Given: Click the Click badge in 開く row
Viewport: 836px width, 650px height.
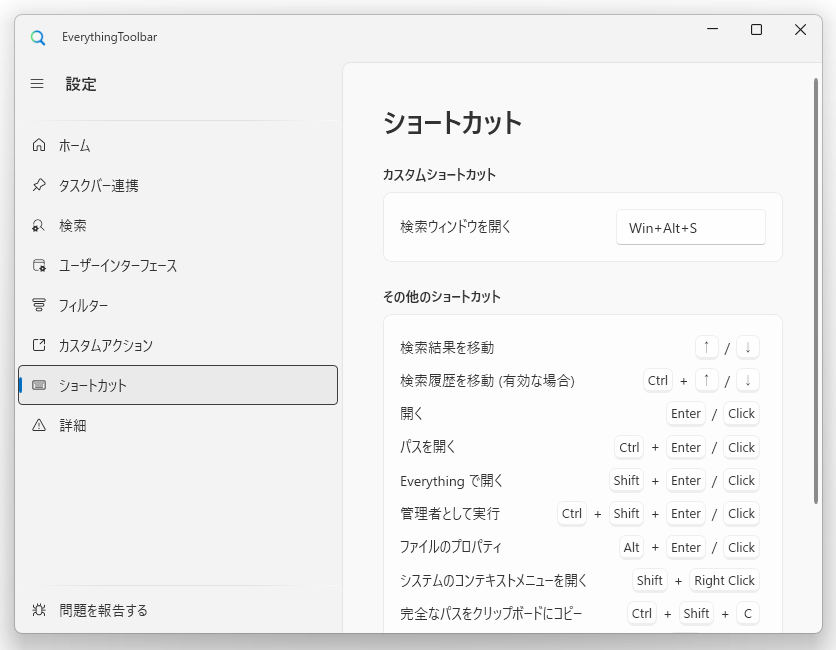Looking at the screenshot, I should (741, 413).
